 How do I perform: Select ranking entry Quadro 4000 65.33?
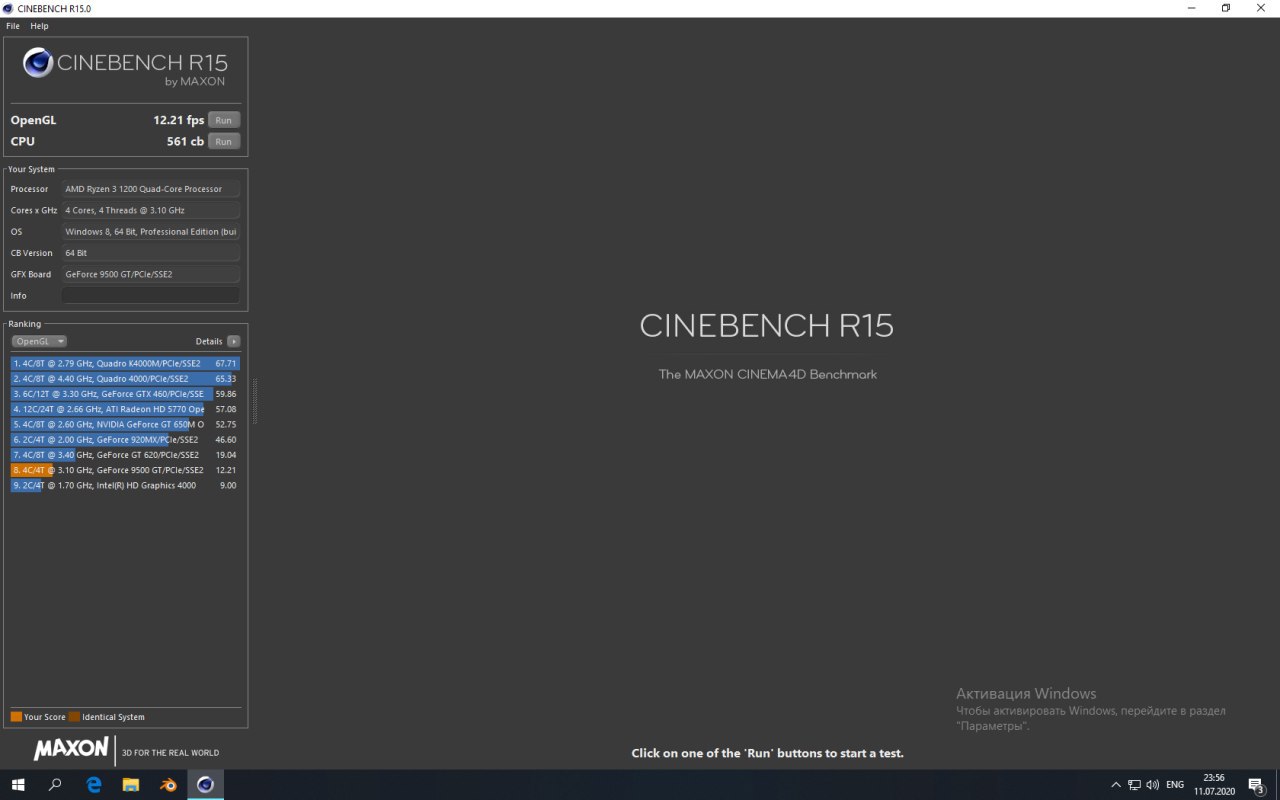125,379
